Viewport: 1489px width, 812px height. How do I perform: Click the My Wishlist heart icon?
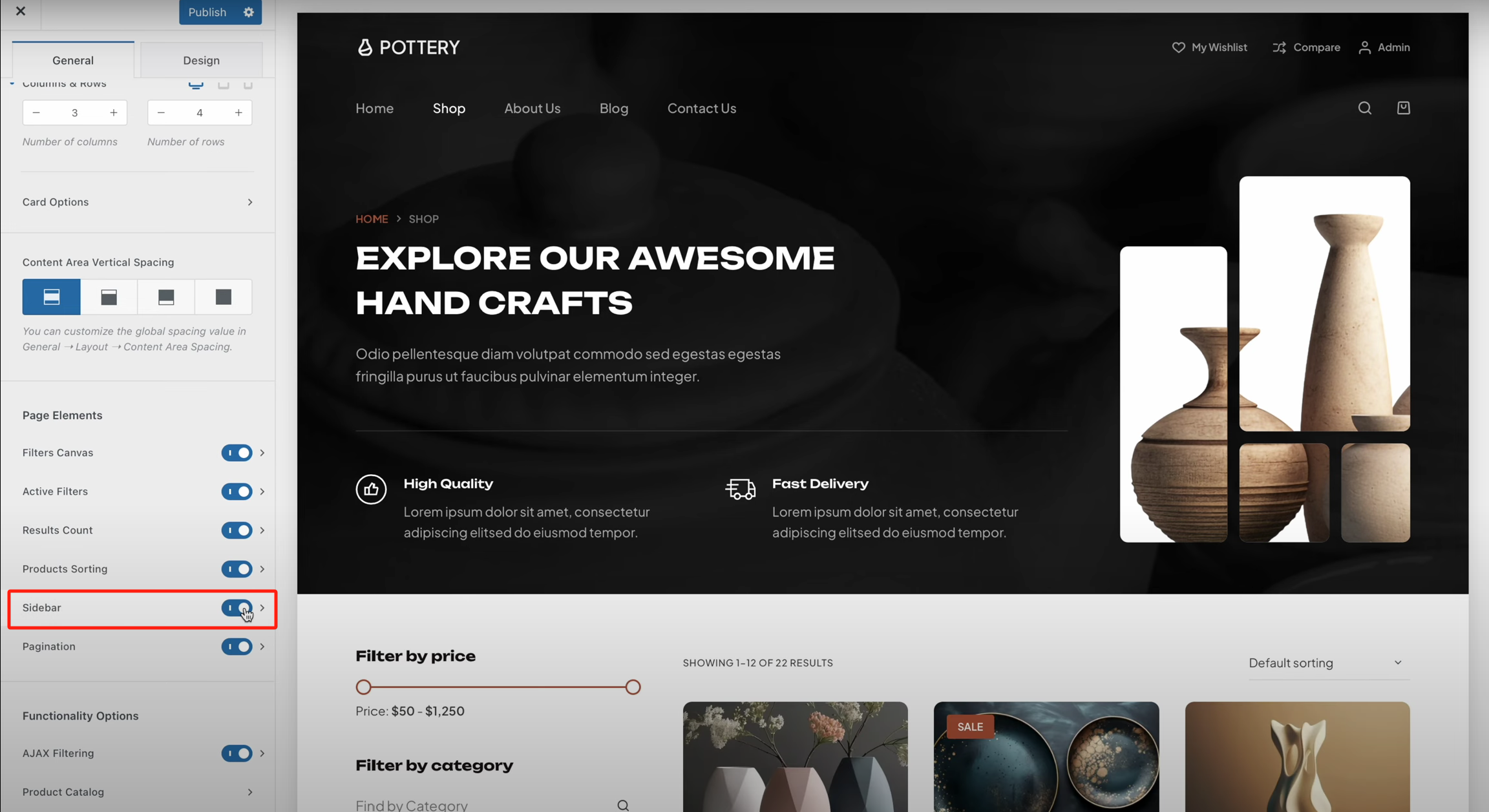coord(1178,47)
